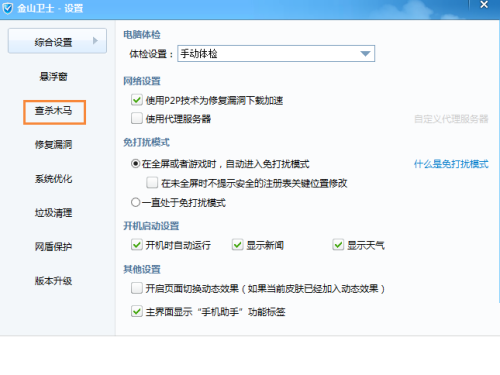Screen dimensions: 500x375
Task: Go to 修复漏洞 settings section
Action: (53, 145)
